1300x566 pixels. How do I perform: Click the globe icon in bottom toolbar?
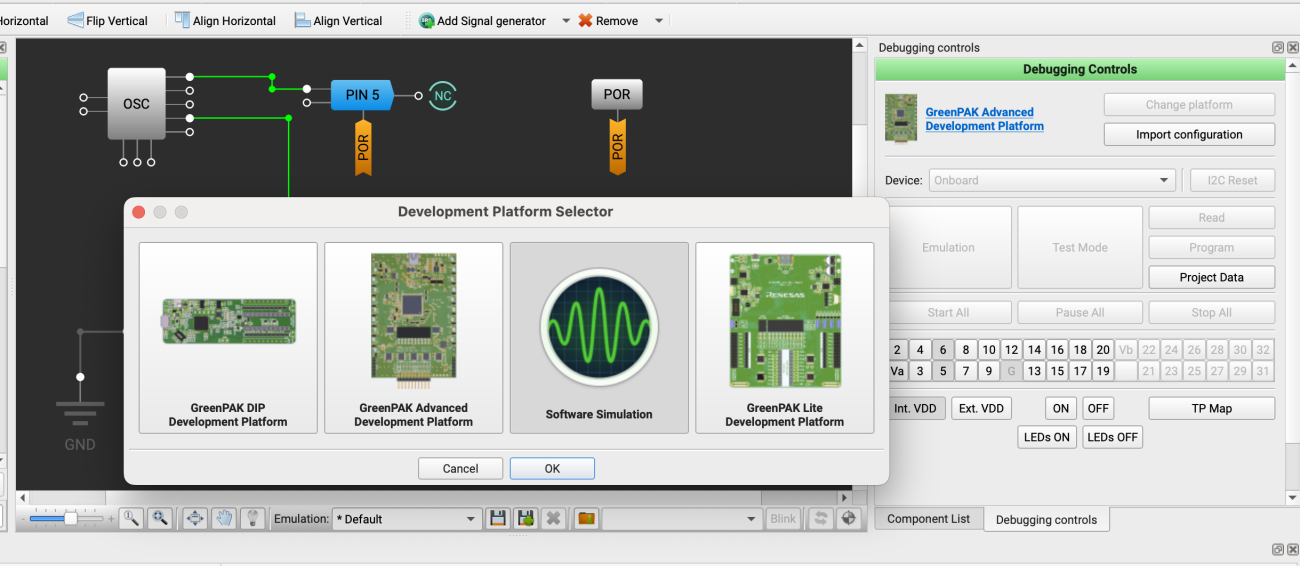(x=849, y=518)
